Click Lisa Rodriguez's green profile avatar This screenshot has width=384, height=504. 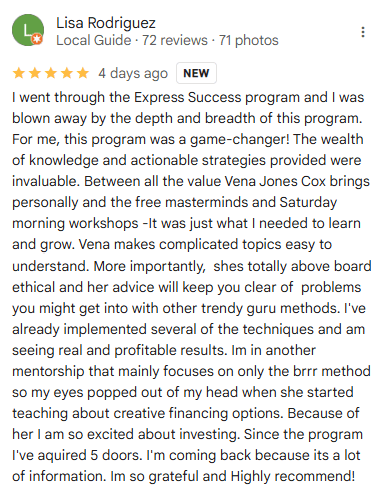click(x=28, y=30)
